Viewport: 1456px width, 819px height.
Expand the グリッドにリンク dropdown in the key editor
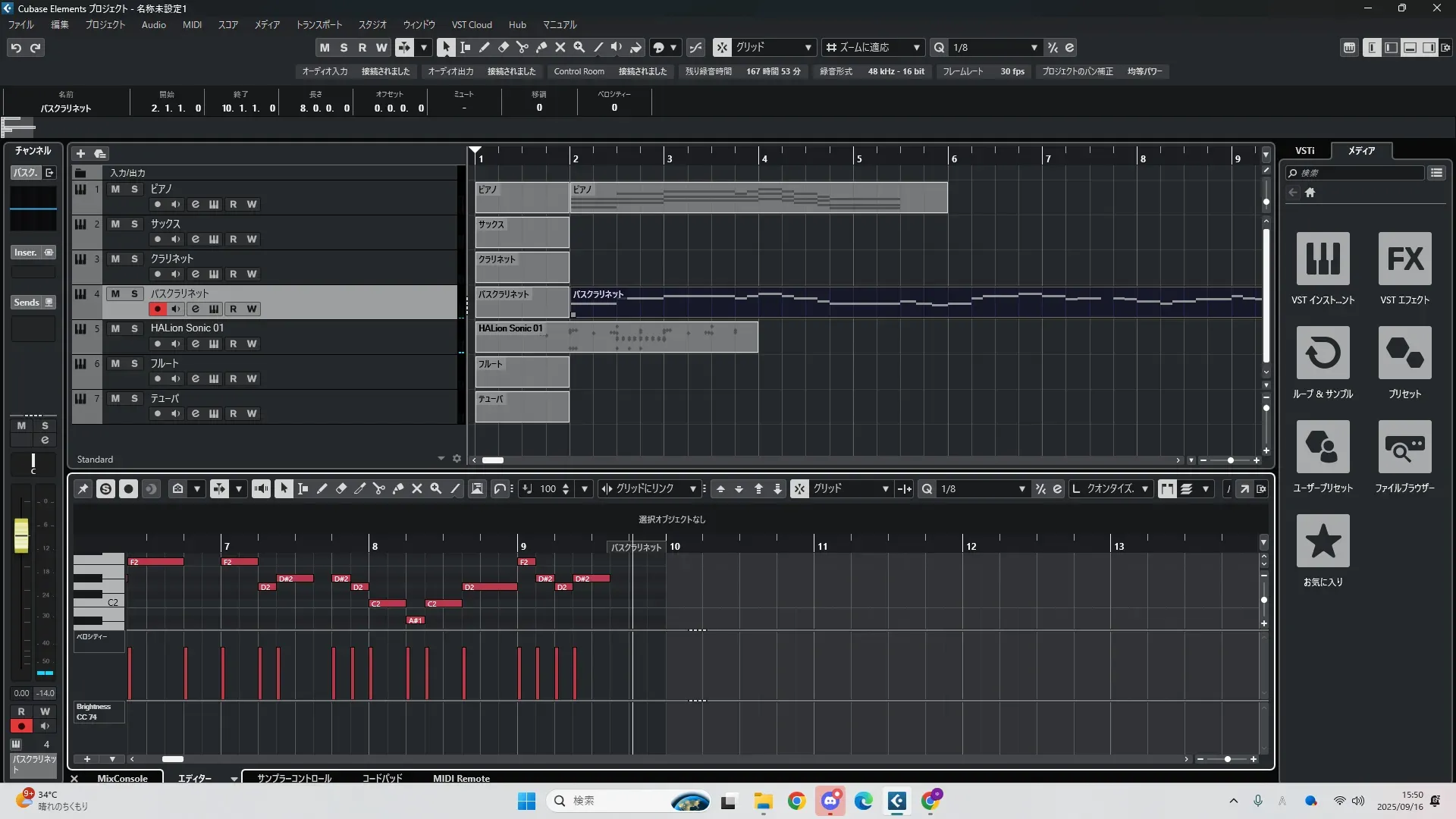tap(692, 489)
